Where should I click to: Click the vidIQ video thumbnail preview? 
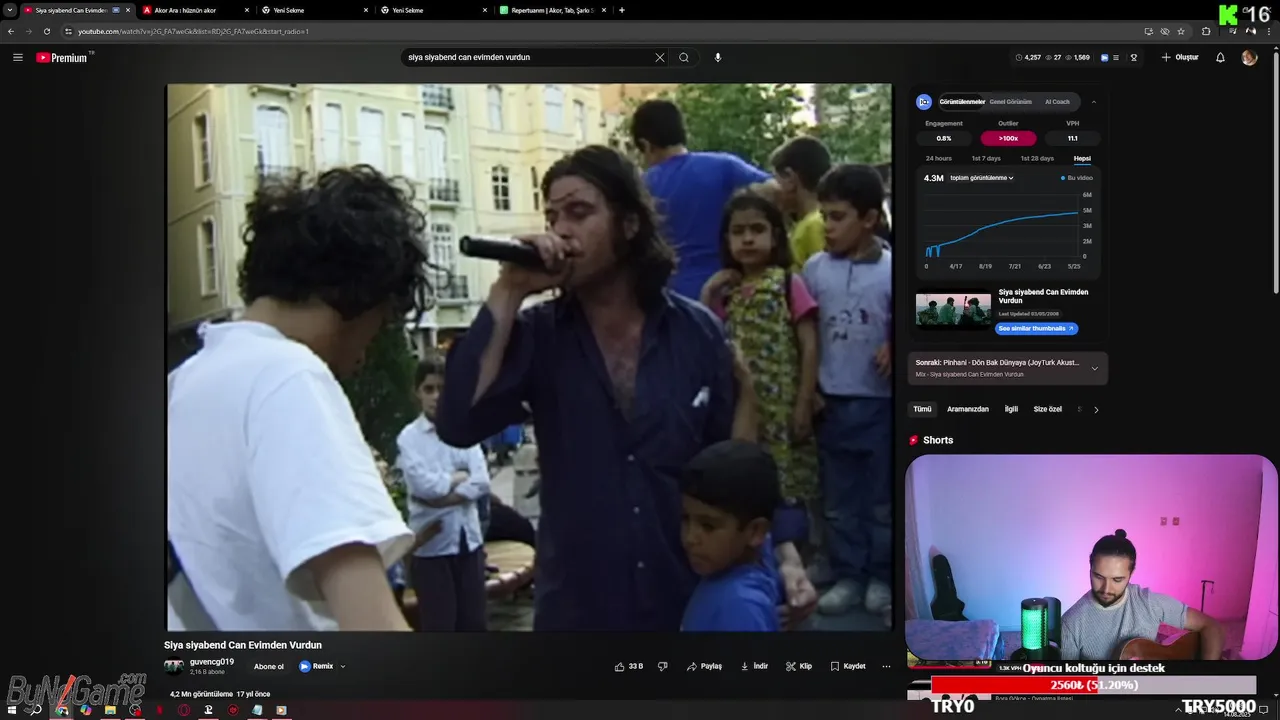[953, 311]
